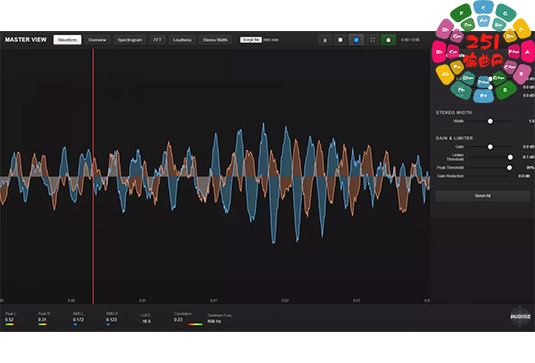Viewport: 535px width, 363px height.
Task: Click the Dominant Freq value
Action: [214, 321]
